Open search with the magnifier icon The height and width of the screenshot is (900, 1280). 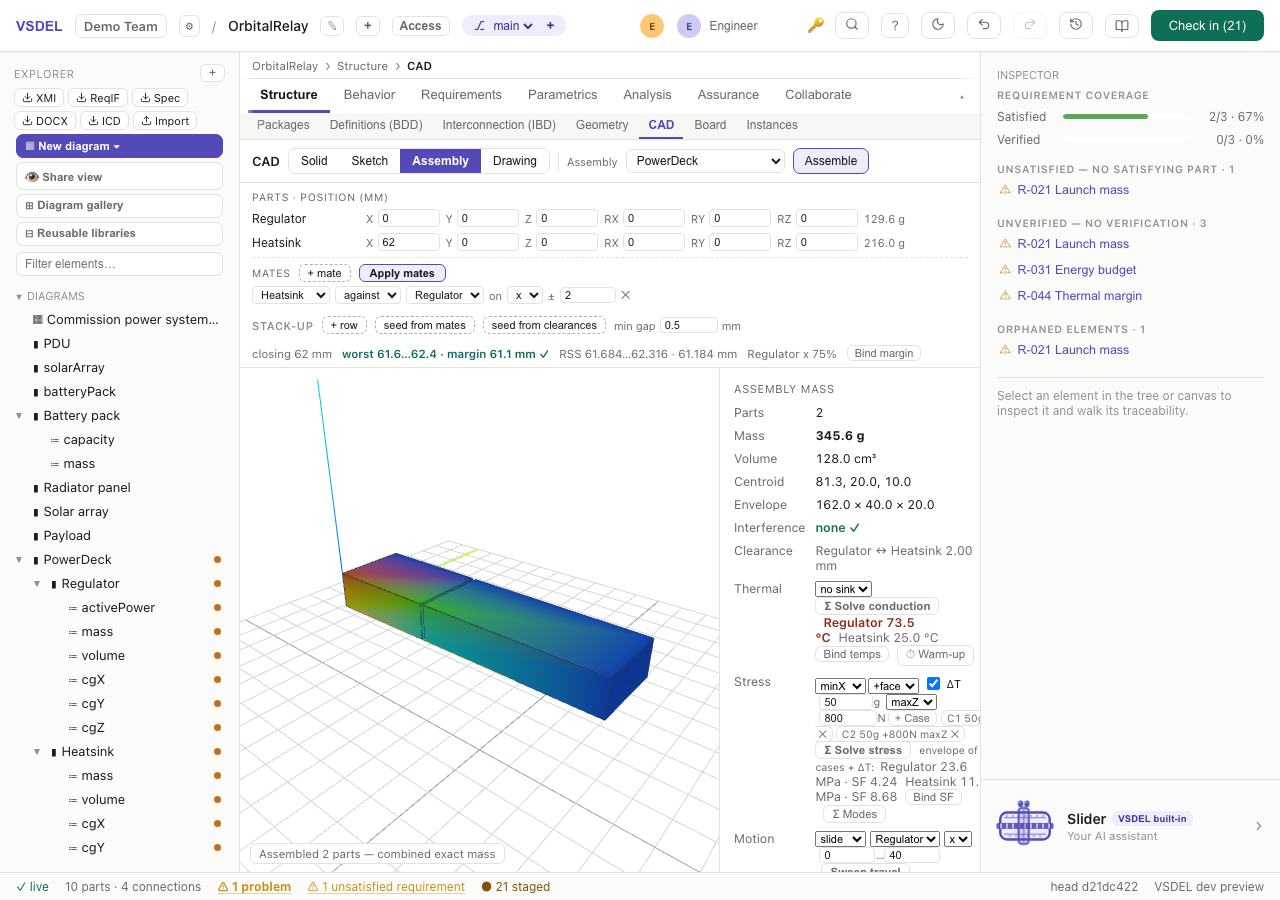(852, 26)
